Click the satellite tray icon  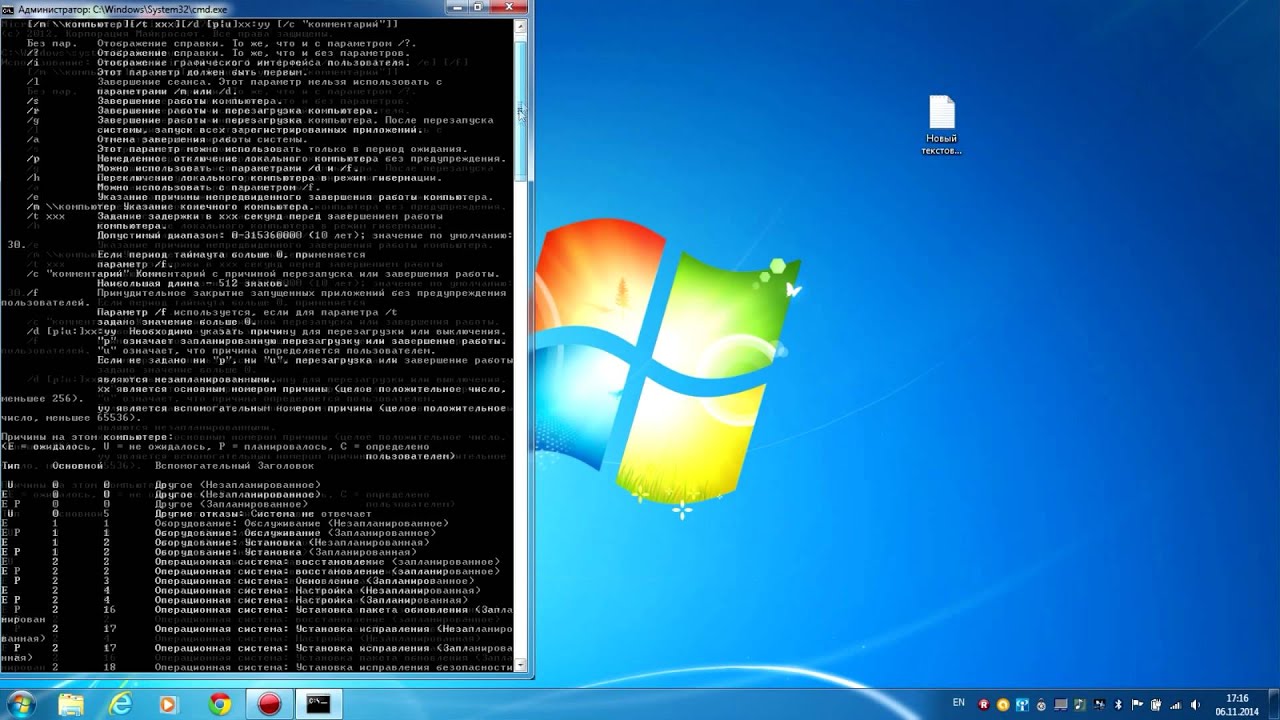[x=1099, y=705]
